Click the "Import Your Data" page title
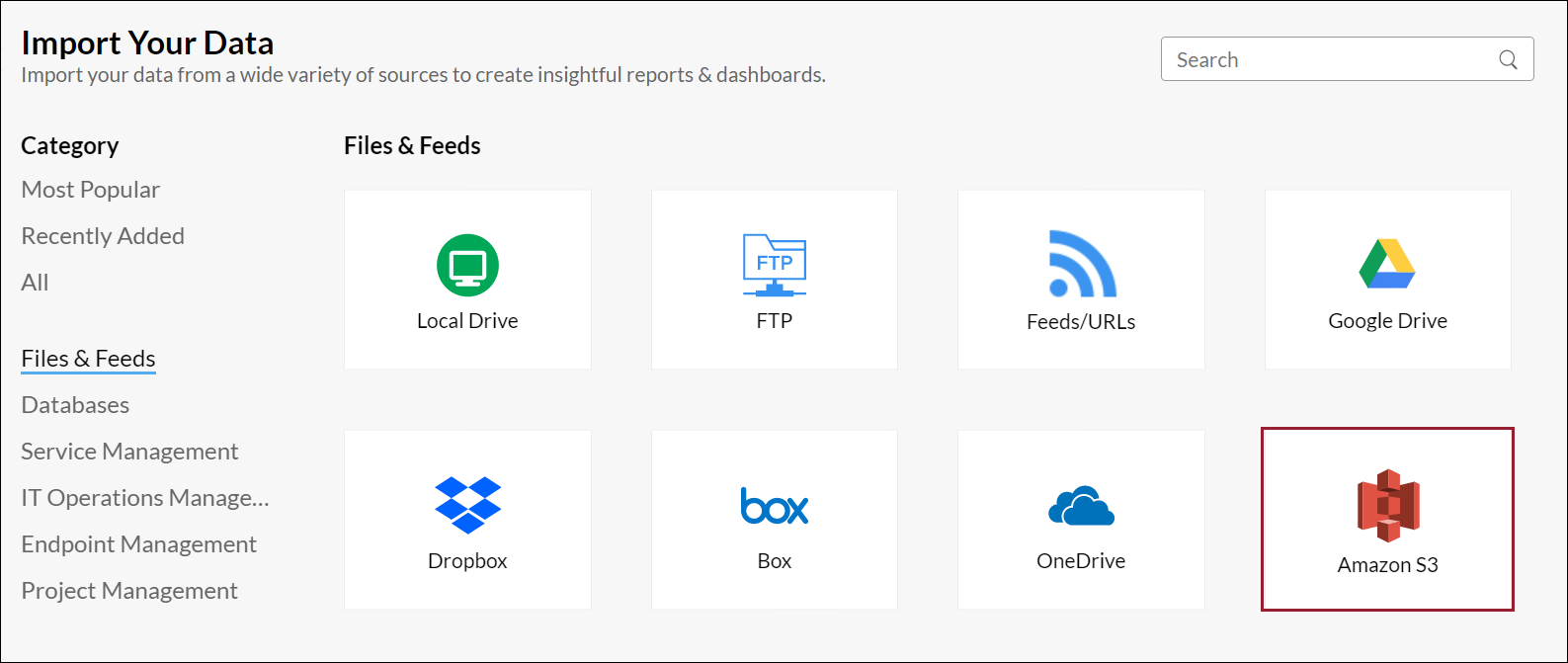 [x=147, y=43]
